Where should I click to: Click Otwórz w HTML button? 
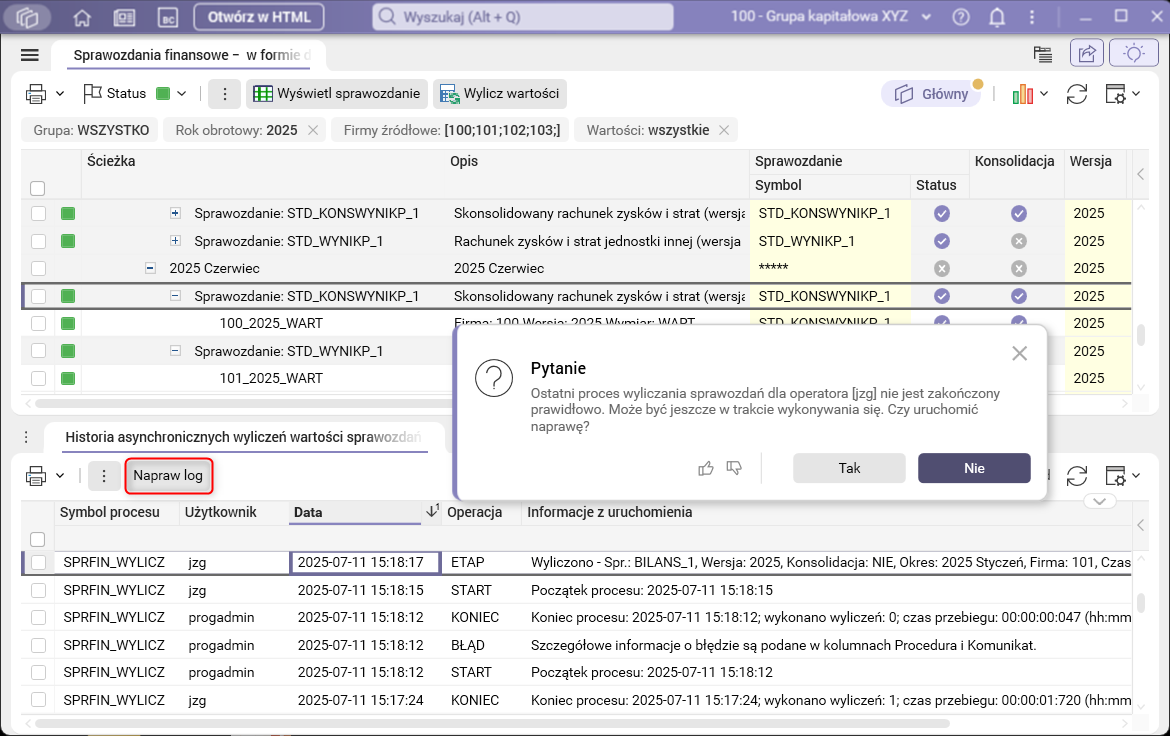tap(259, 16)
